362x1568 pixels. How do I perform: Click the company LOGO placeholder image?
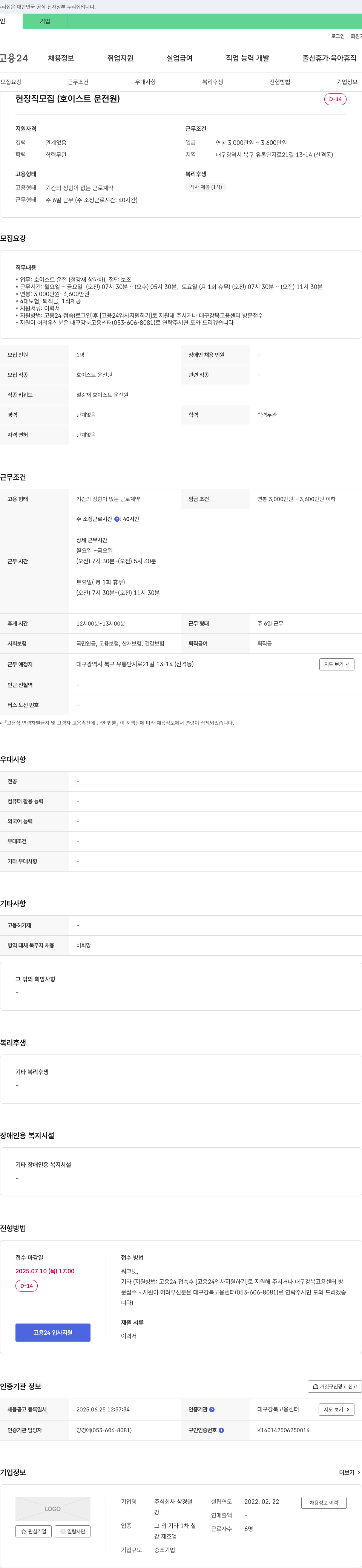point(53,1509)
